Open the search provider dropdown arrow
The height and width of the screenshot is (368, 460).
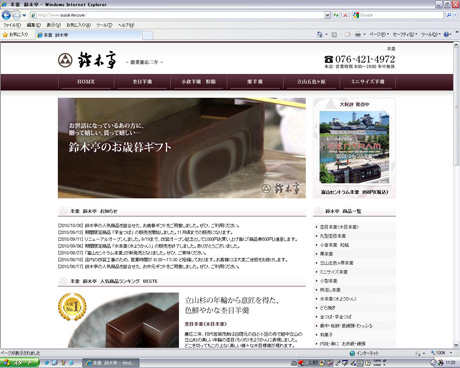(455, 15)
